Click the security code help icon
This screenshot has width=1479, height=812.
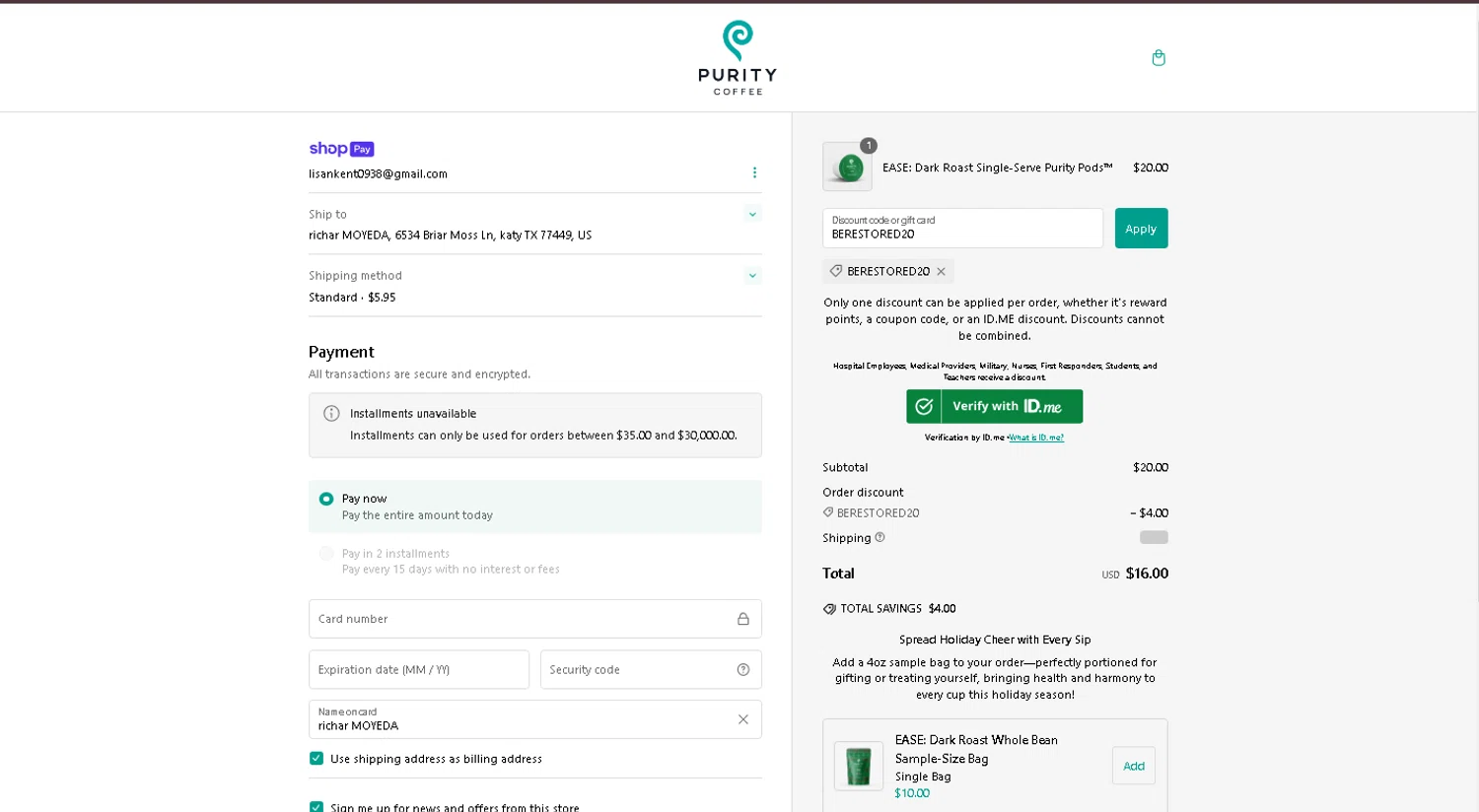743,670
